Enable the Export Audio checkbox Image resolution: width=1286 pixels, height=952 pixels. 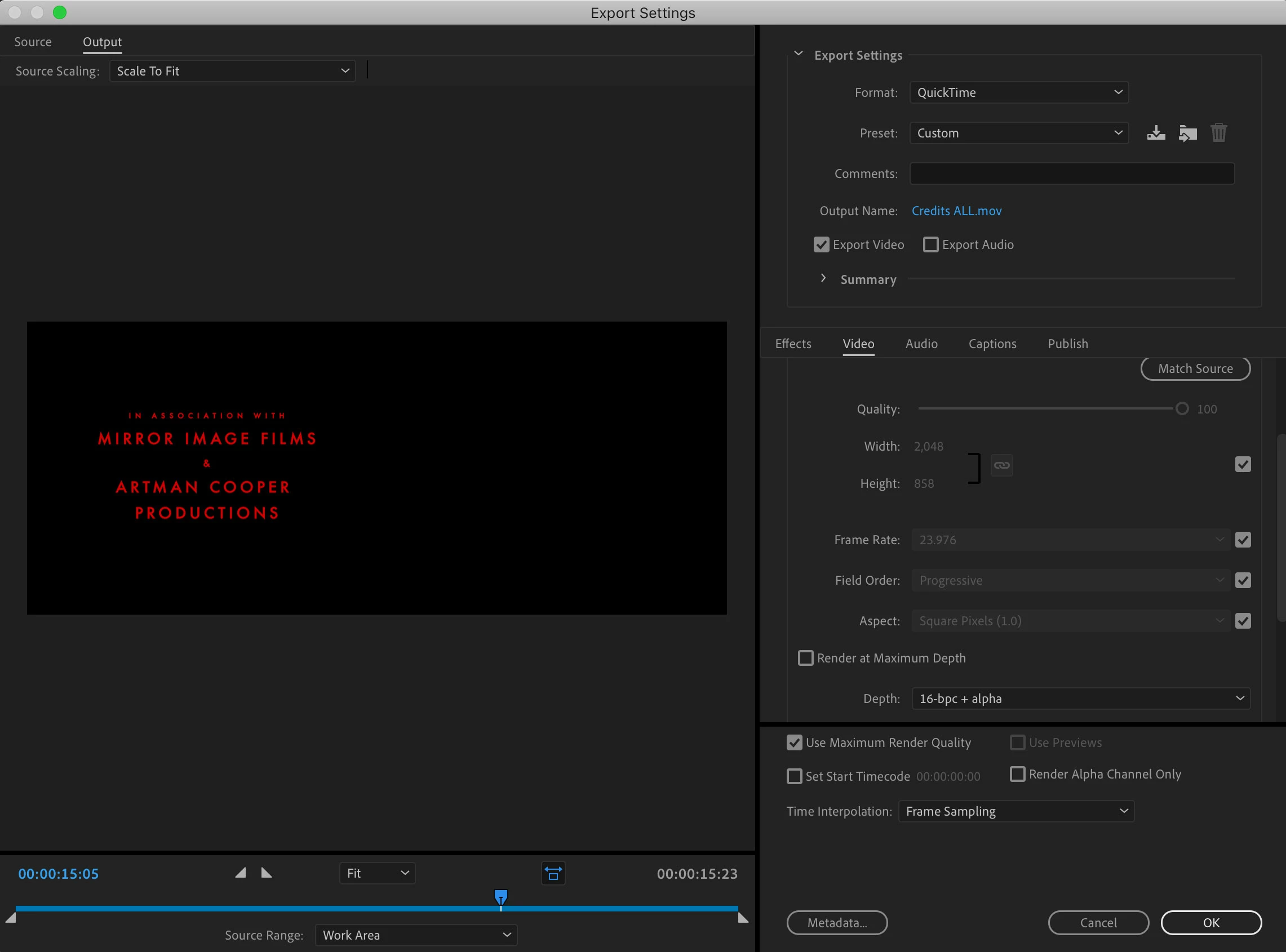point(931,245)
